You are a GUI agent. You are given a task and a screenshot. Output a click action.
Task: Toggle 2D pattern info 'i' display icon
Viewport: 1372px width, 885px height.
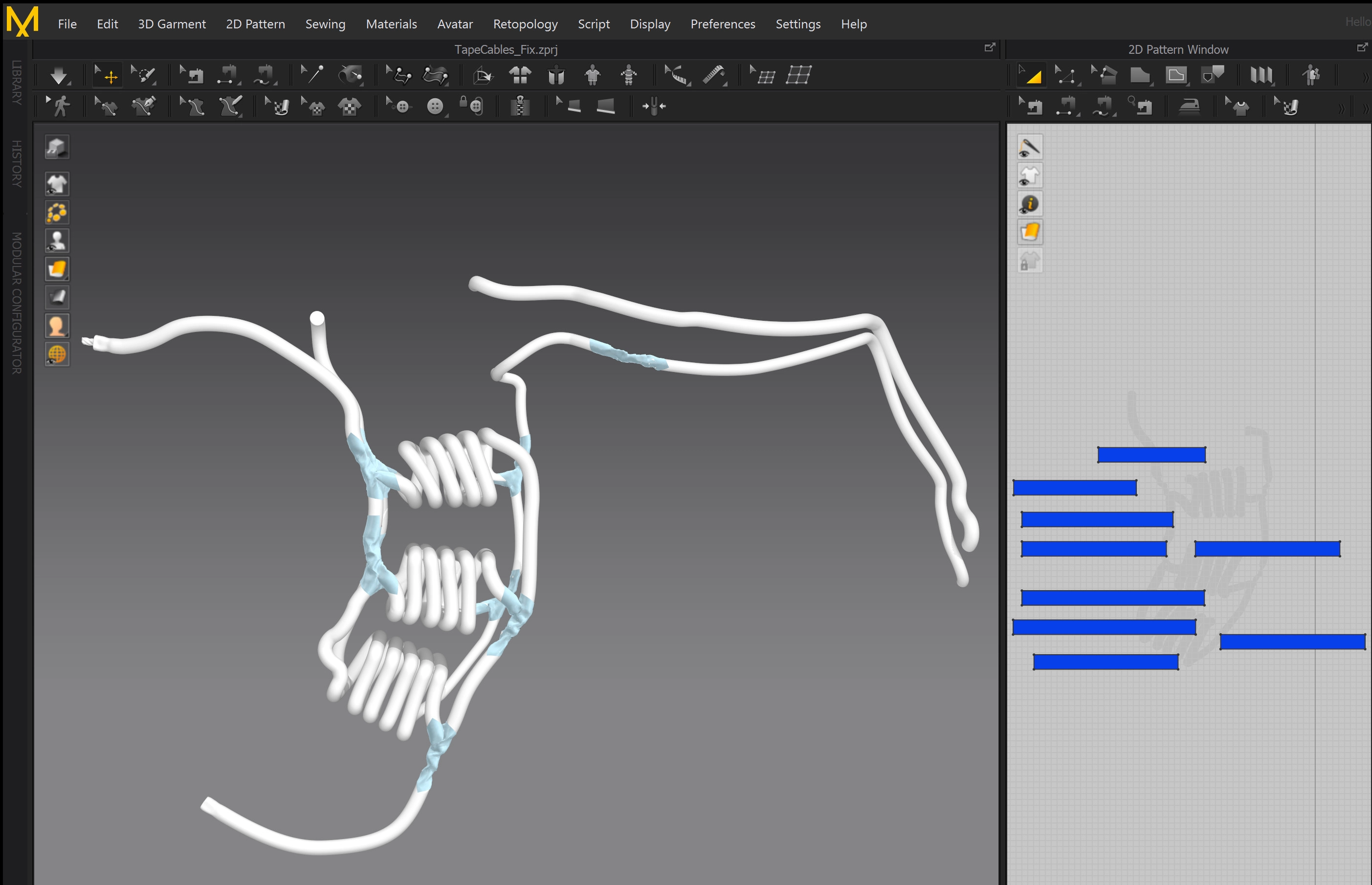pos(1030,204)
